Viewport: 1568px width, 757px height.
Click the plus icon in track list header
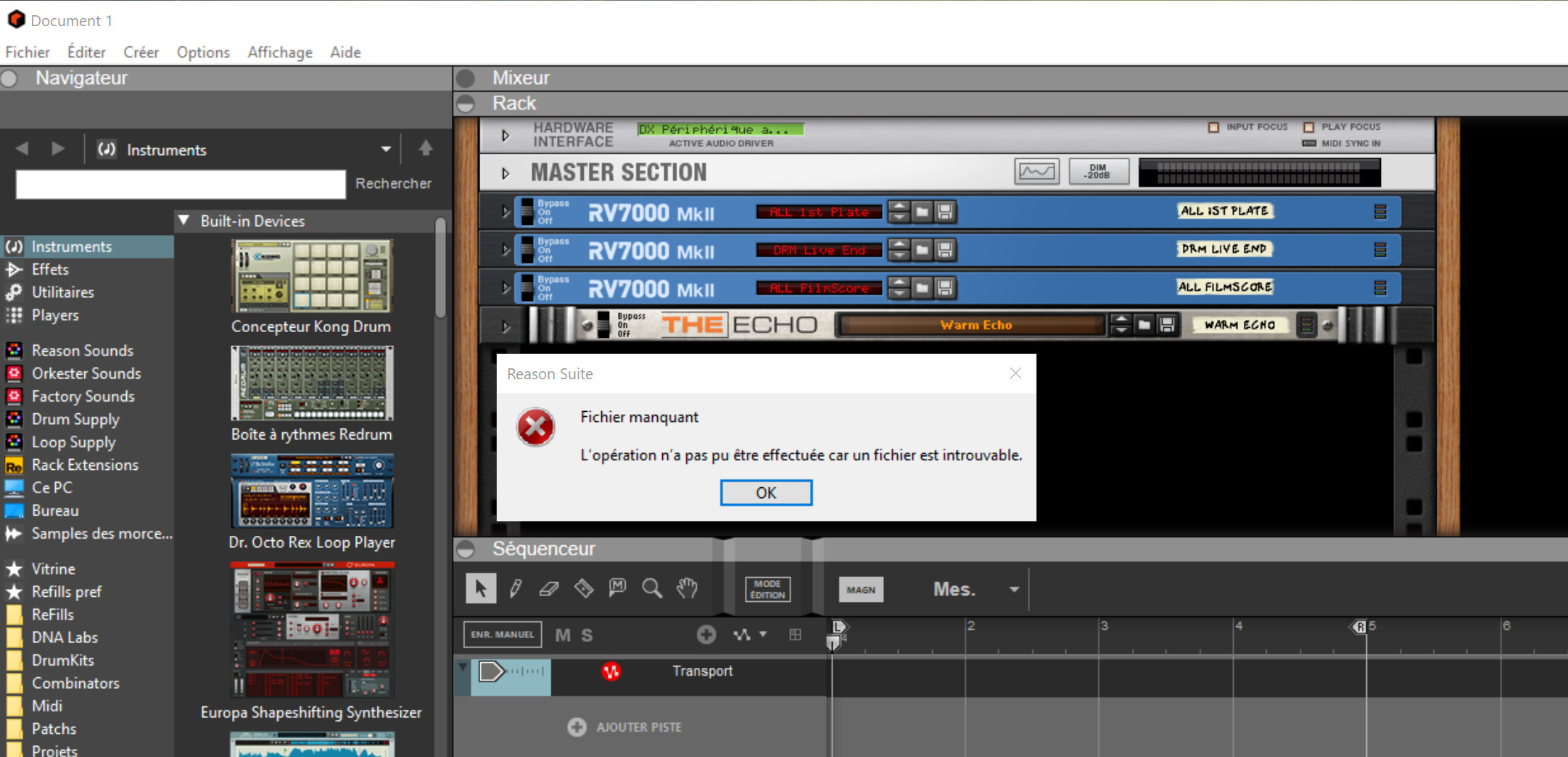click(x=706, y=634)
